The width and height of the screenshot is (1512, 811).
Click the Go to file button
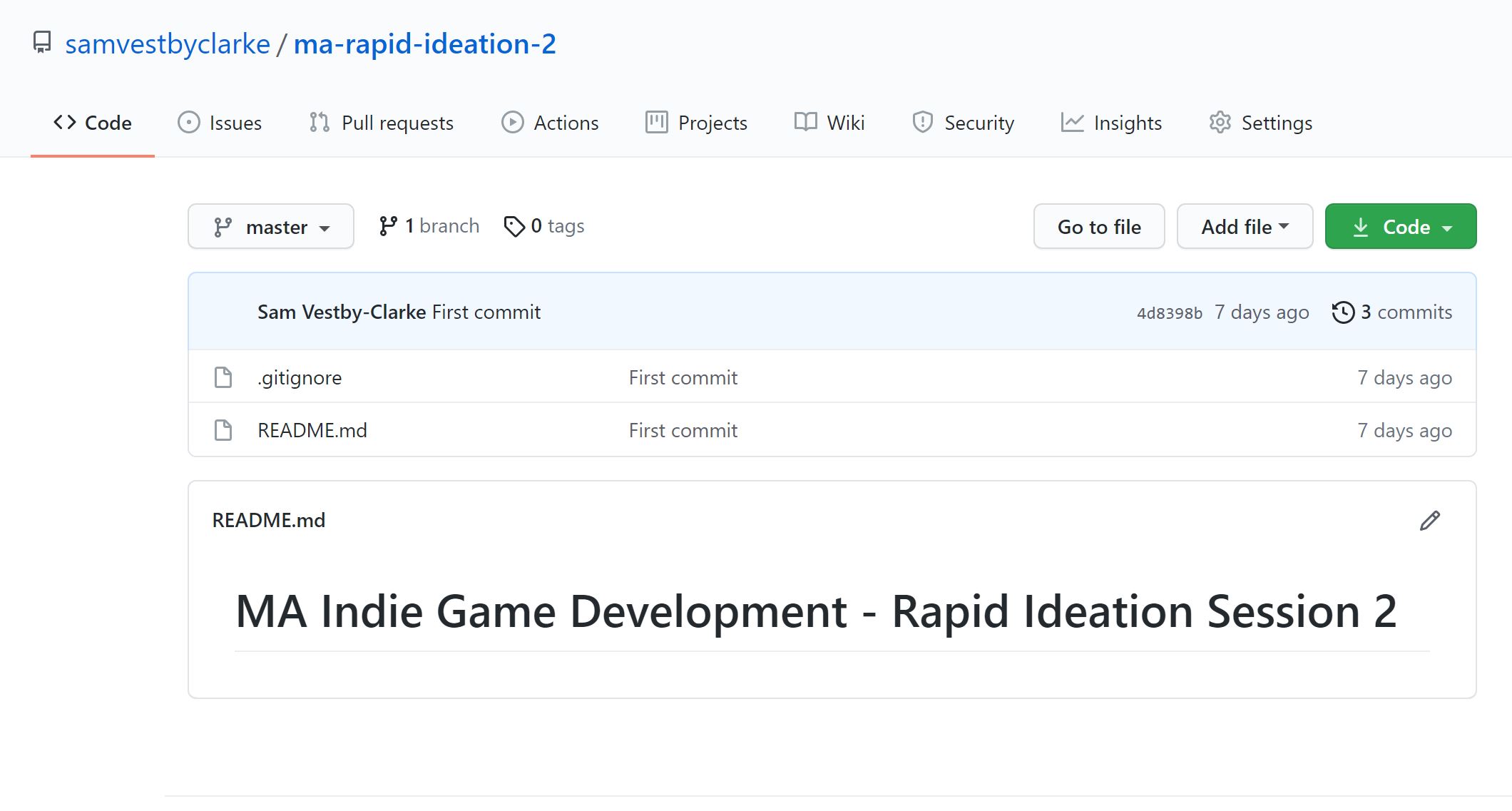[1099, 226]
